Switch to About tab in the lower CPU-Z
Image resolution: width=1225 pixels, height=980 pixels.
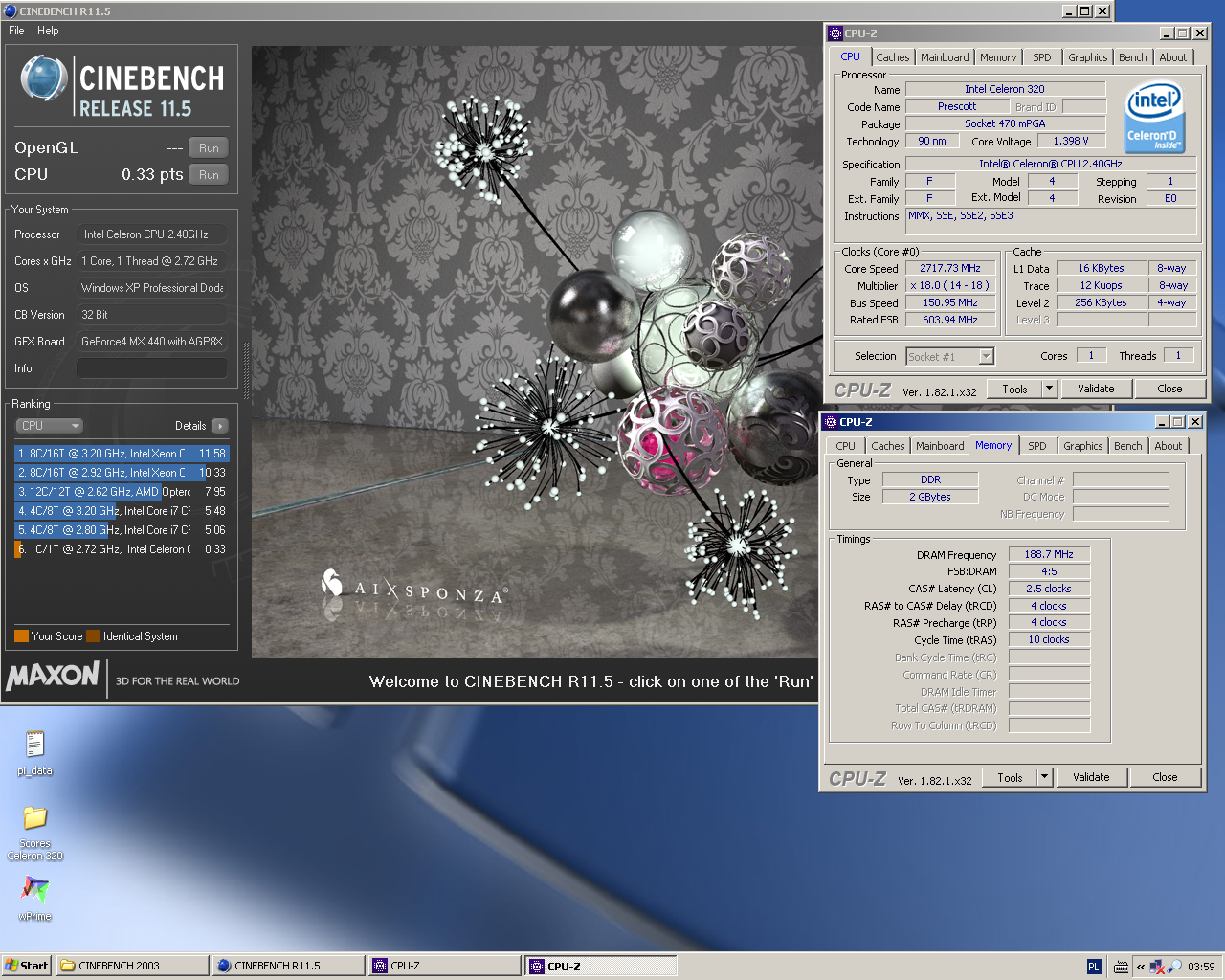coord(1169,446)
